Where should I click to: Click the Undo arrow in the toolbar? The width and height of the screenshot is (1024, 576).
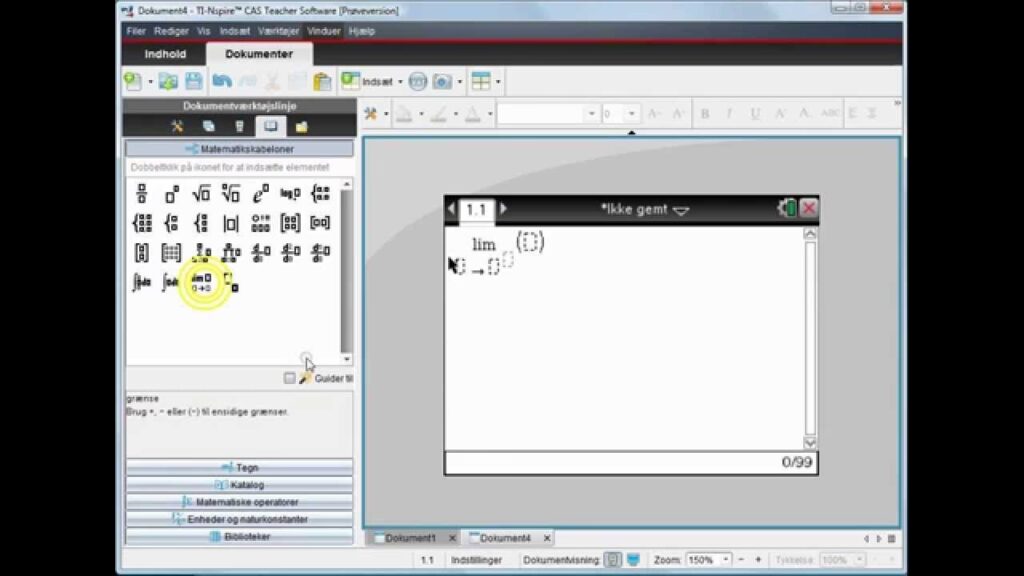point(222,82)
